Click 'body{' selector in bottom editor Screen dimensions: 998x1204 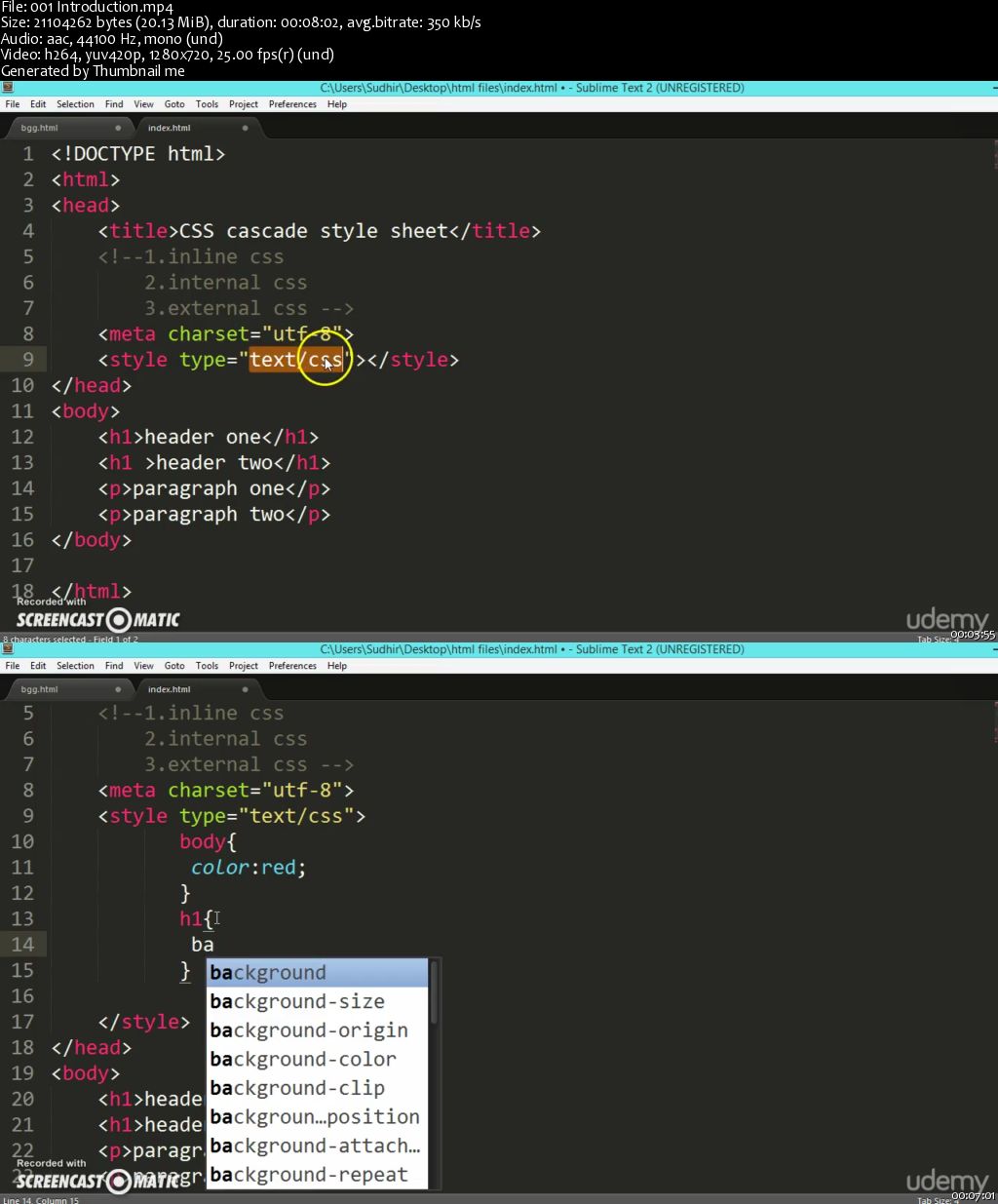click(x=209, y=841)
